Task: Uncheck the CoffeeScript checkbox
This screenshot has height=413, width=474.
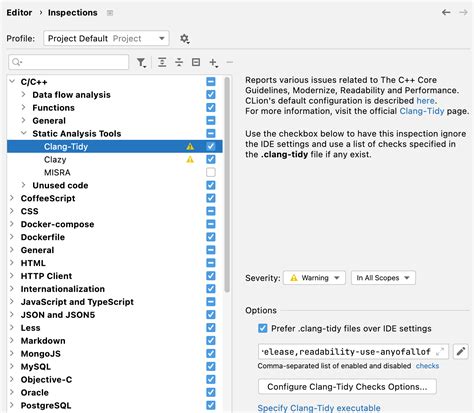Action: tap(211, 198)
